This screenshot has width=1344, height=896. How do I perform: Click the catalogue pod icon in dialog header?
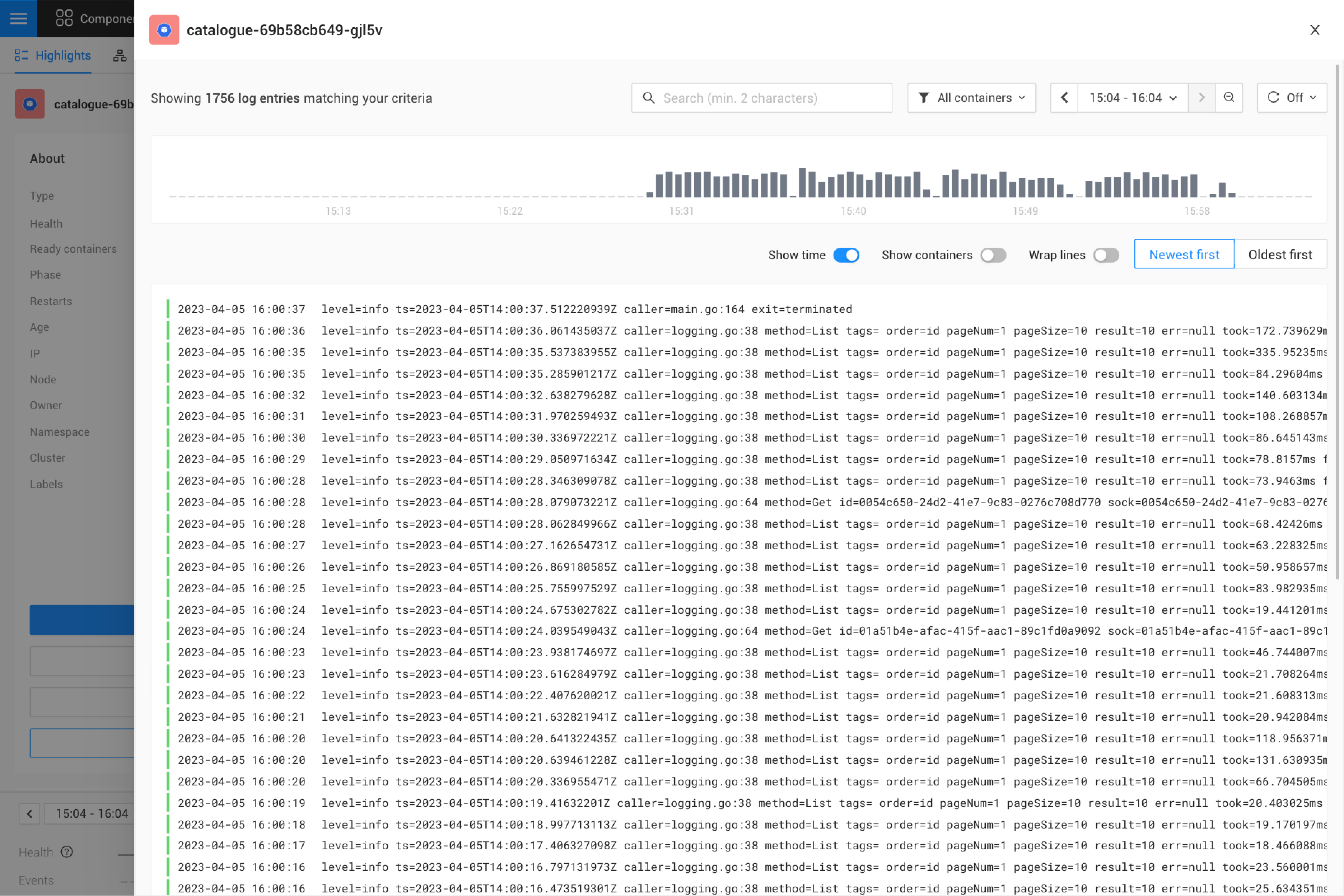[164, 30]
